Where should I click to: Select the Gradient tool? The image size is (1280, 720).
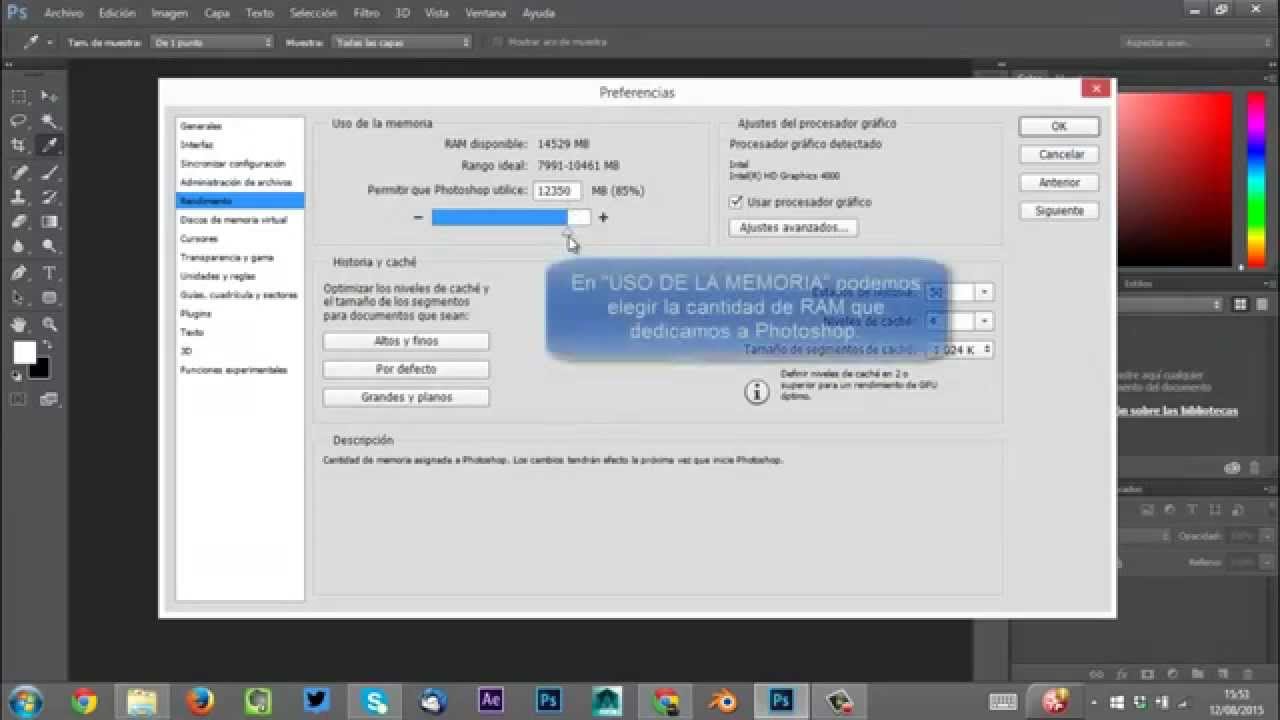tap(49, 222)
